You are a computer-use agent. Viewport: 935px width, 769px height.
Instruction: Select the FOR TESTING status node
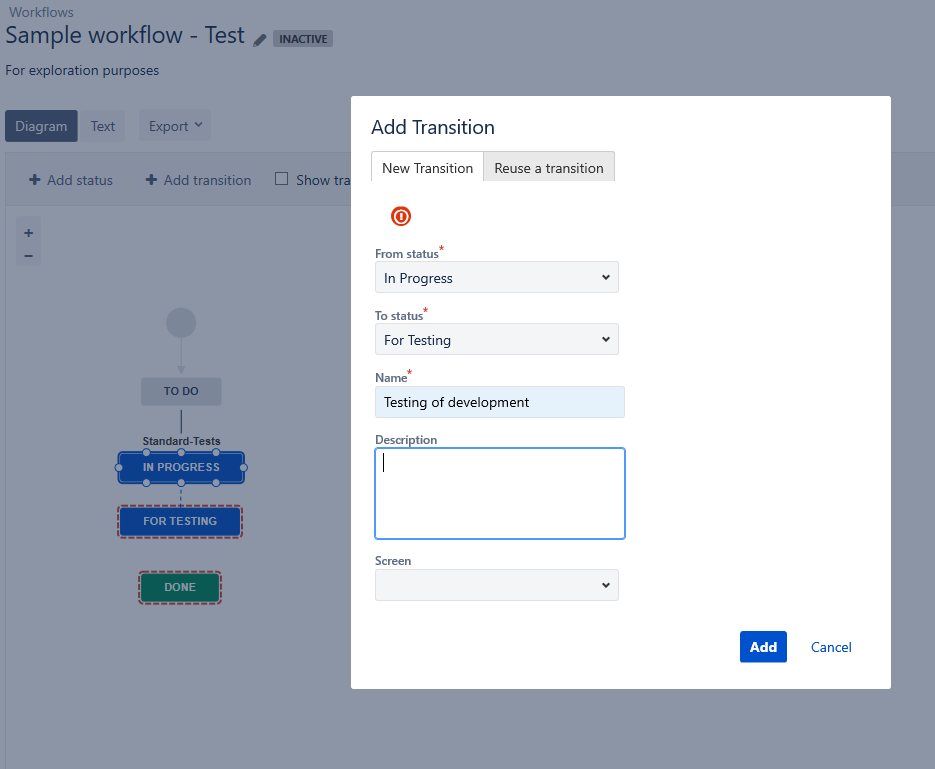click(x=180, y=522)
